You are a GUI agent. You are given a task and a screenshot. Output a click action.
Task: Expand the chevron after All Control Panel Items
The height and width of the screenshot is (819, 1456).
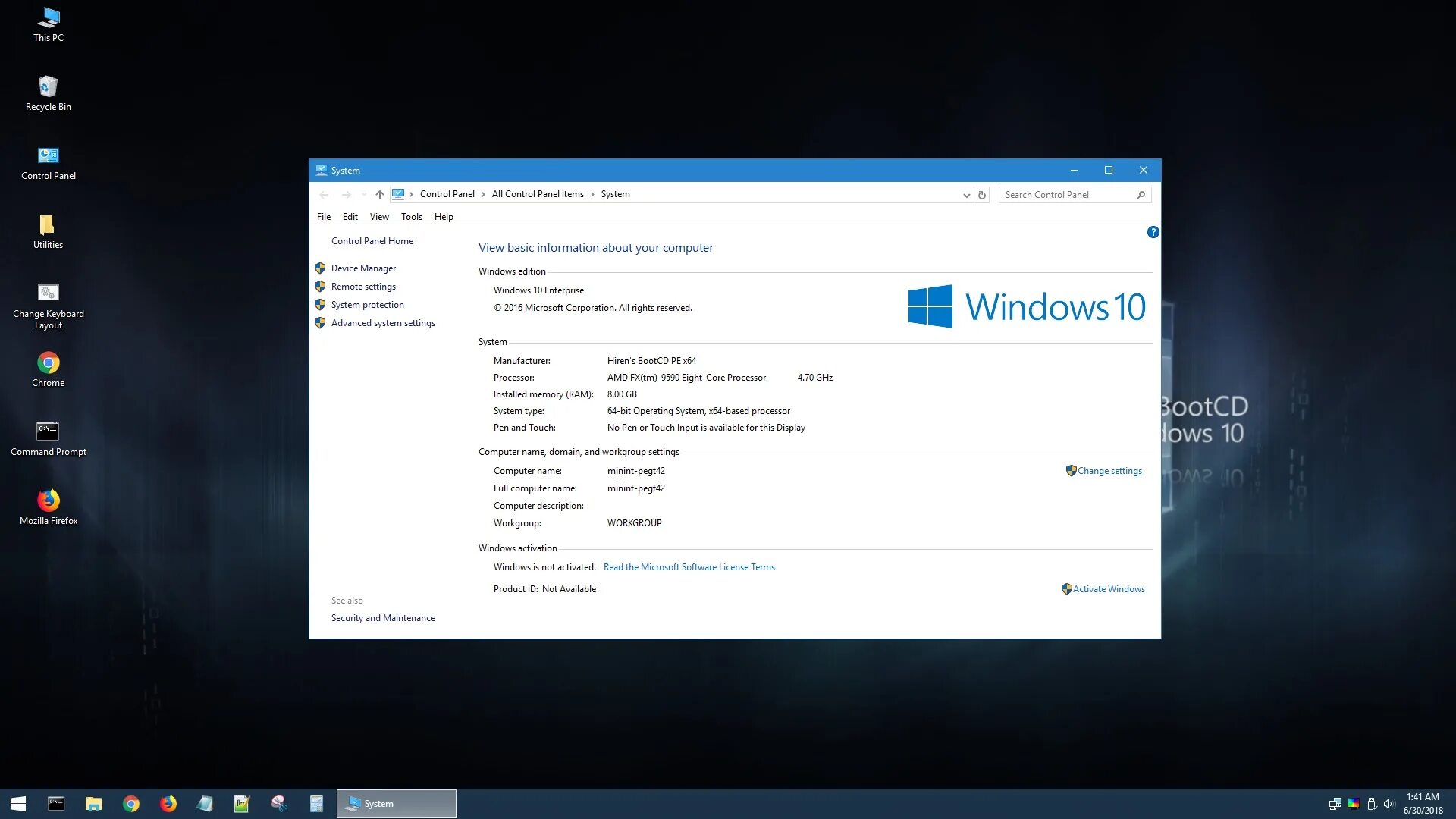tap(592, 195)
